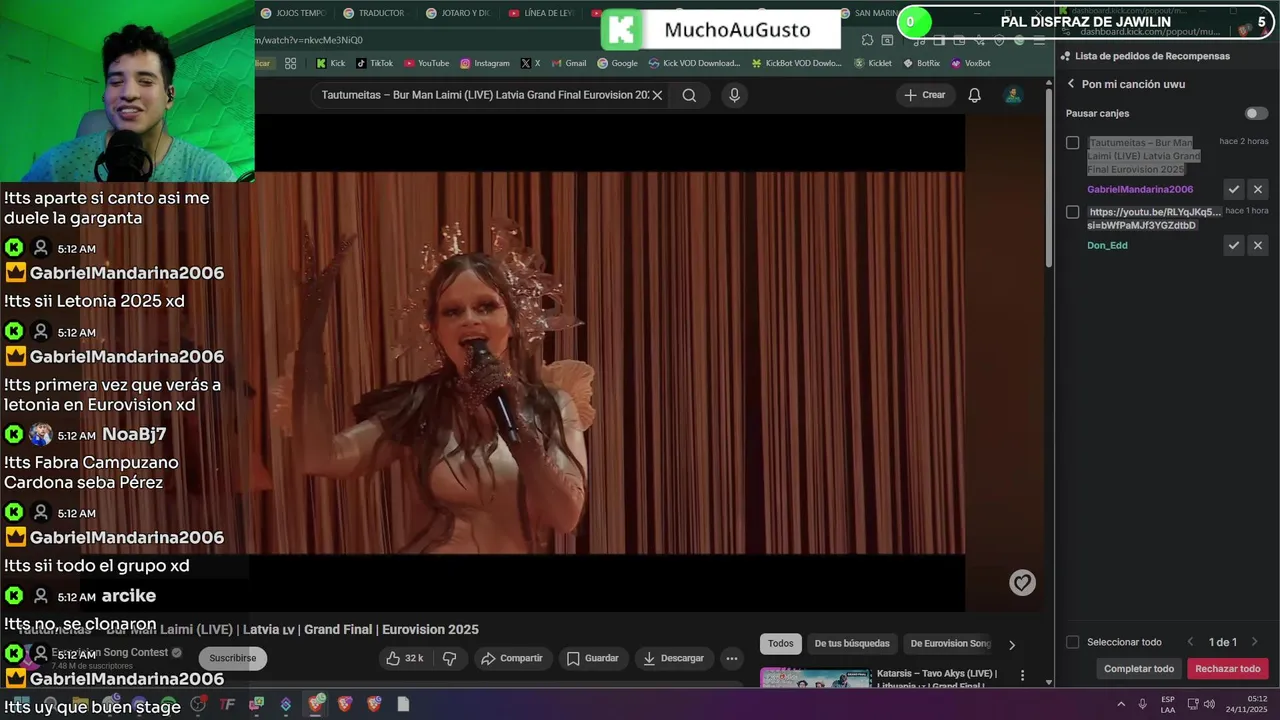The image size is (1280, 720).
Task: Click the Descargar button
Action: coord(673,658)
